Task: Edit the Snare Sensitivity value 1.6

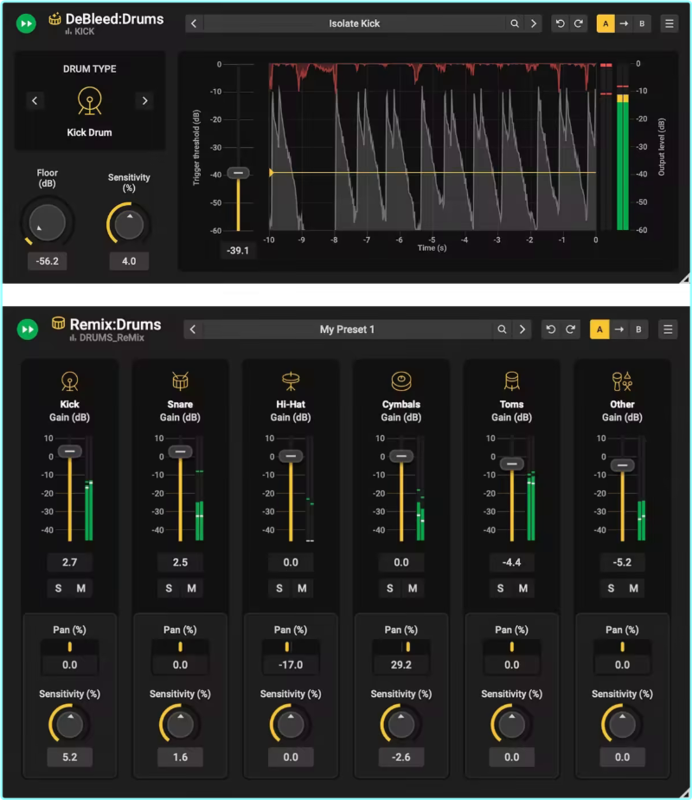Action: 180,757
